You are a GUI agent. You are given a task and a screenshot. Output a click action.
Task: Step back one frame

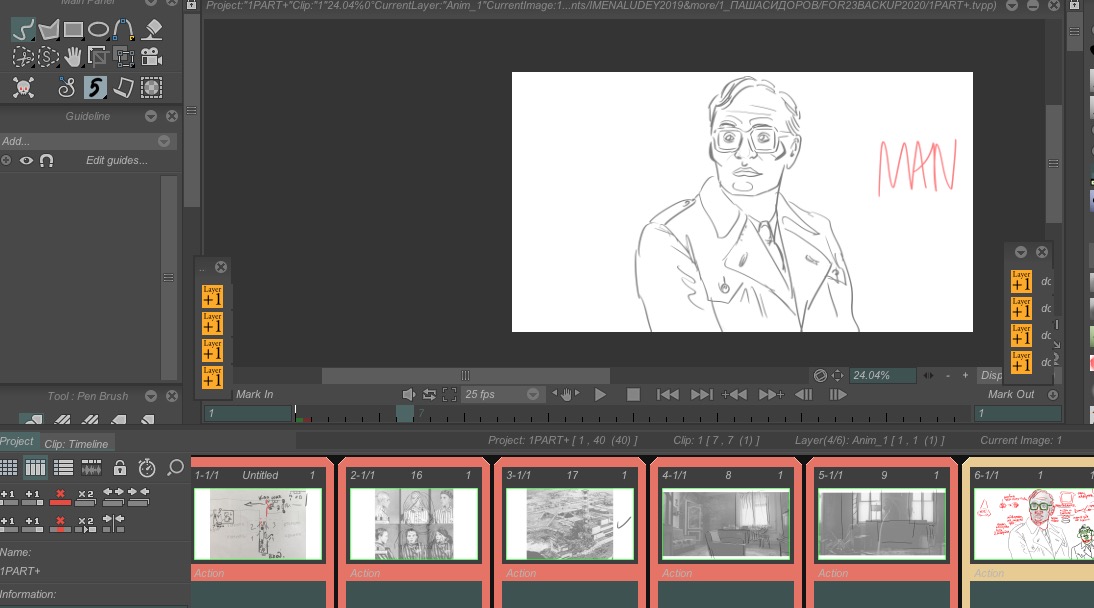[x=803, y=394]
